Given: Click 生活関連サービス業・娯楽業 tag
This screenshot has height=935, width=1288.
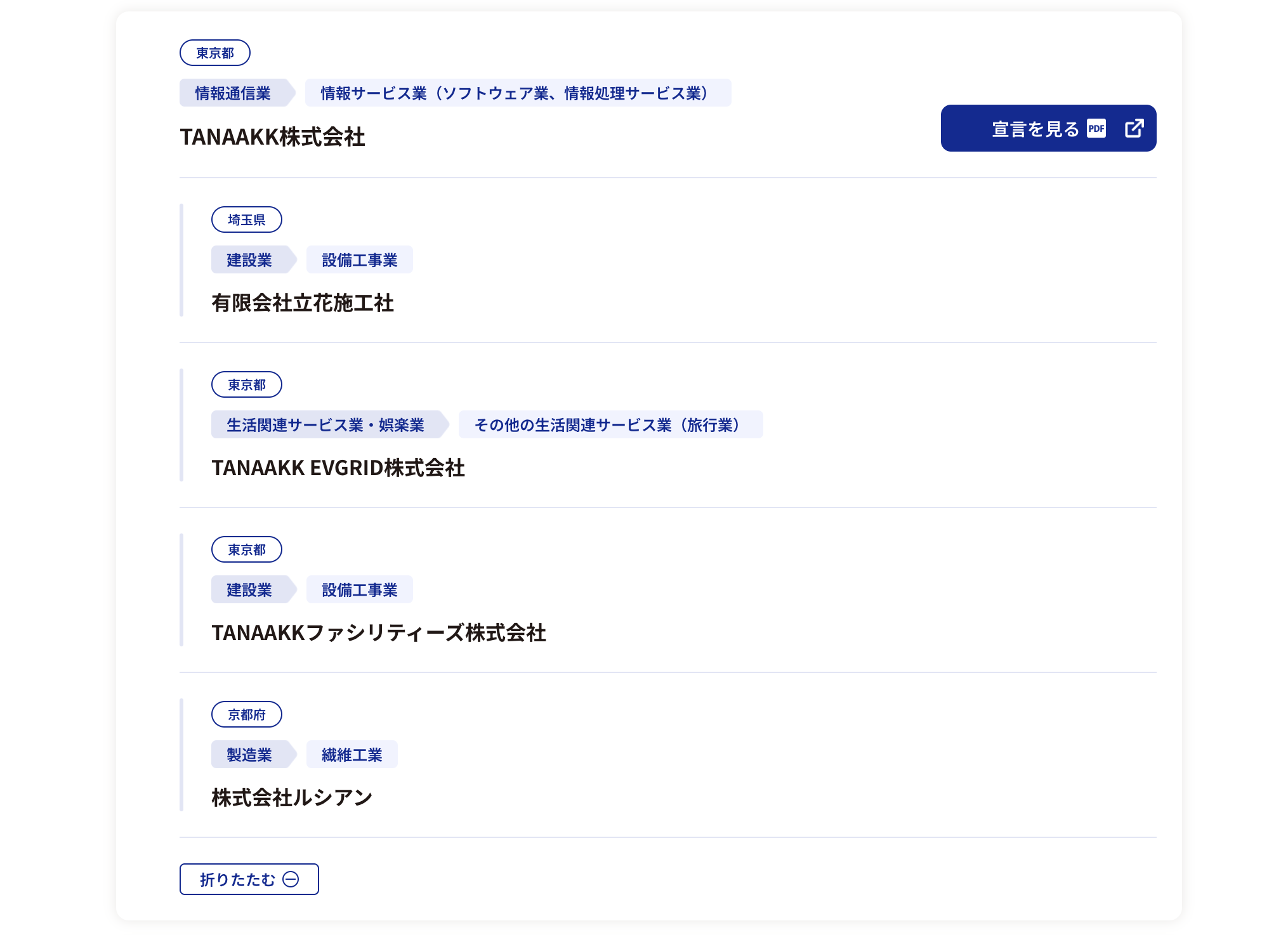Looking at the screenshot, I should click(330, 425).
